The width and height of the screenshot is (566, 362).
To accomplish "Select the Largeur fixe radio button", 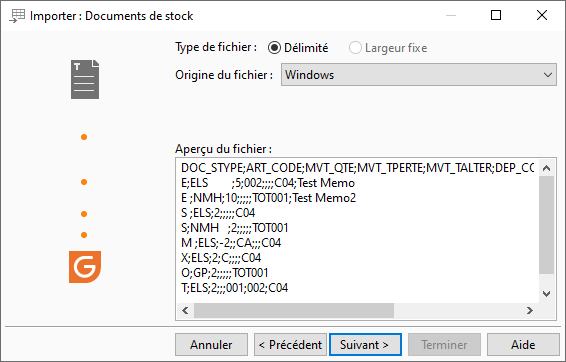I will point(355,48).
